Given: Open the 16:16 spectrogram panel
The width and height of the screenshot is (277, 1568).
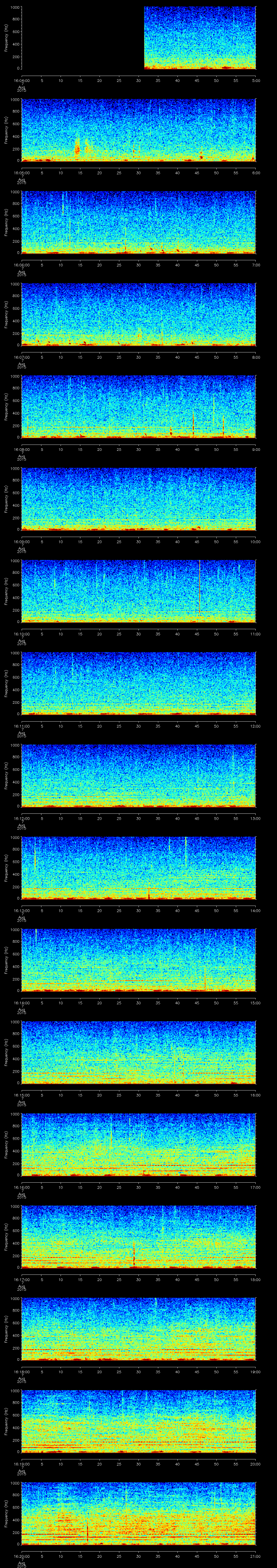Looking at the screenshot, I should click(138, 1144).
